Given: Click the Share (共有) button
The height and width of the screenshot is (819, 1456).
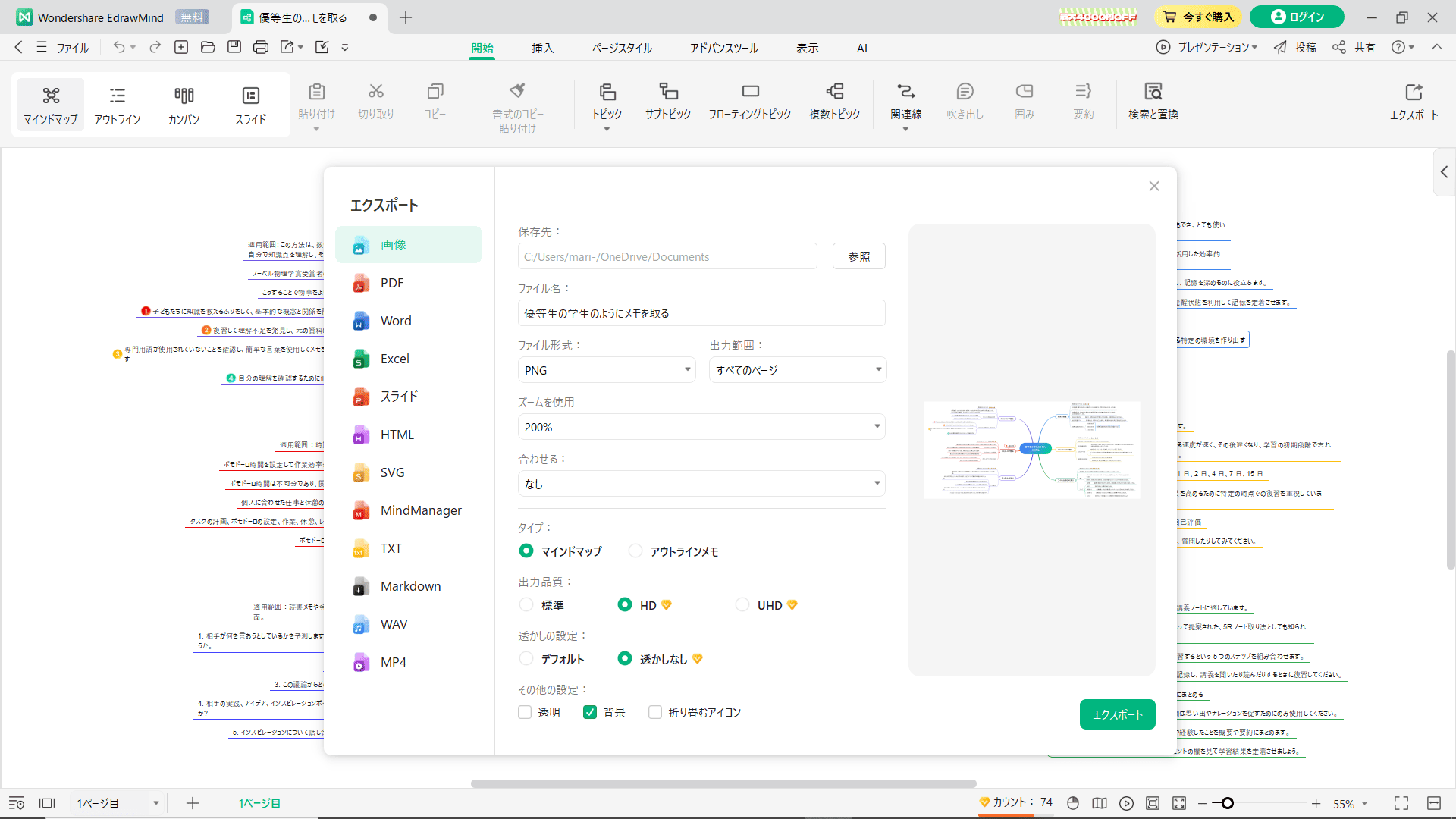Looking at the screenshot, I should click(1354, 47).
